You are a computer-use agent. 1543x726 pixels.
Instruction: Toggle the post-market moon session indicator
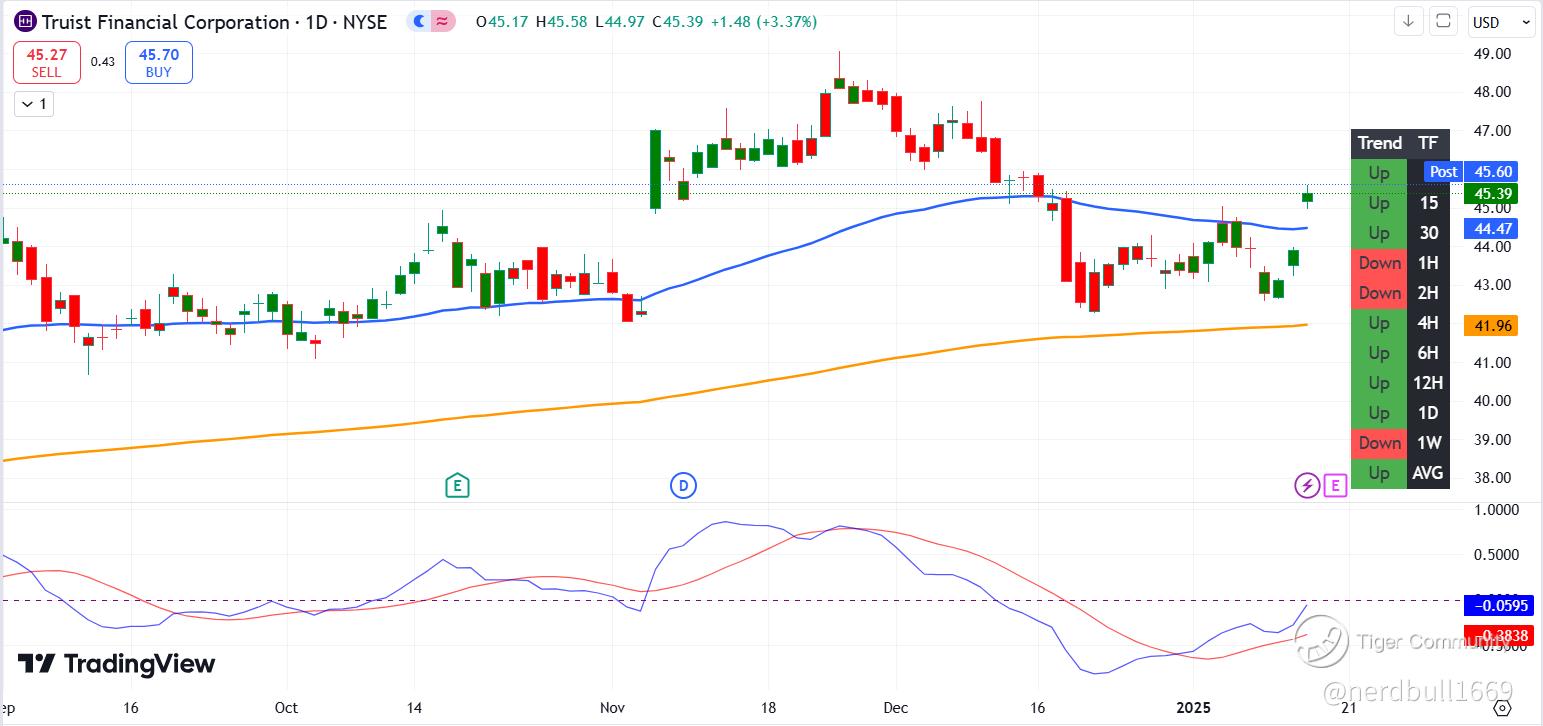419,21
